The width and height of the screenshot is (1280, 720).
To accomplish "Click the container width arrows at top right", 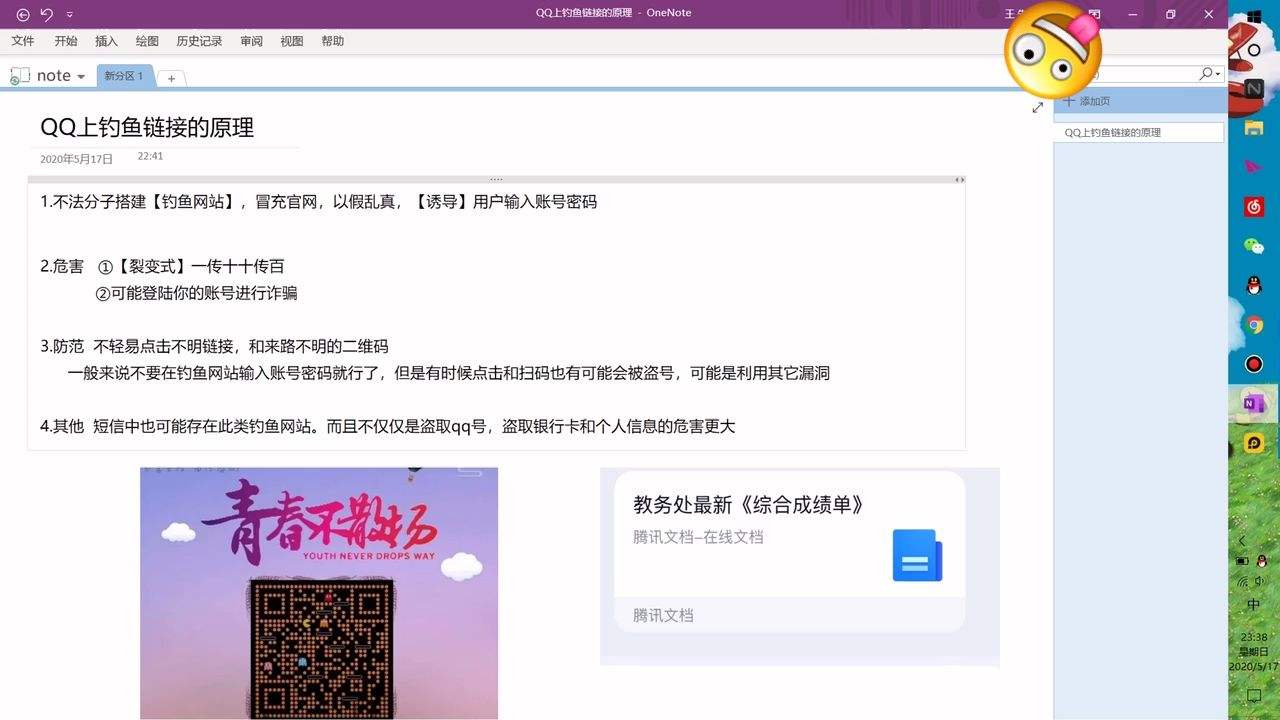I will (x=959, y=180).
